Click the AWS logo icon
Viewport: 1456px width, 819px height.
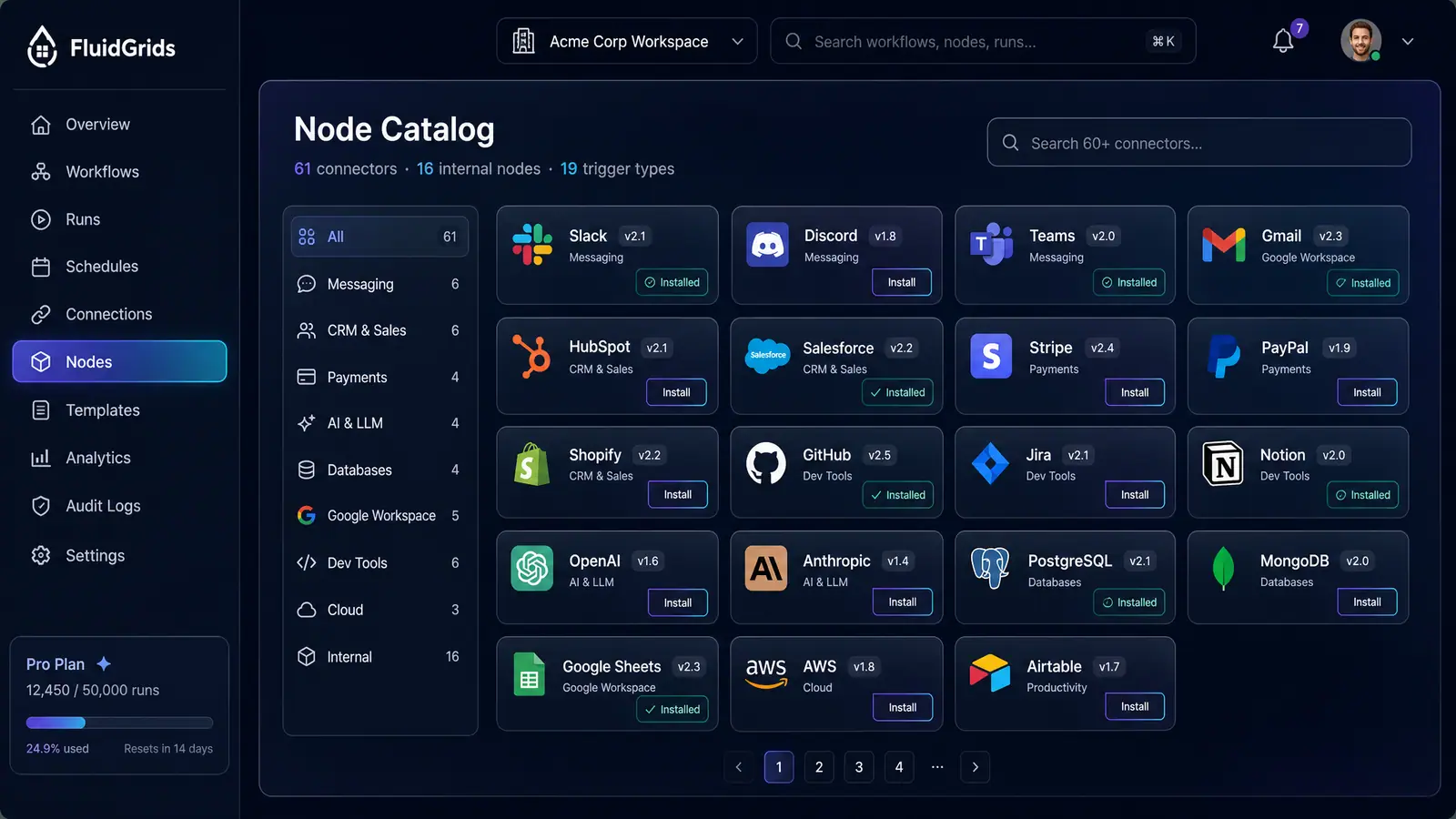pyautogui.click(x=766, y=673)
